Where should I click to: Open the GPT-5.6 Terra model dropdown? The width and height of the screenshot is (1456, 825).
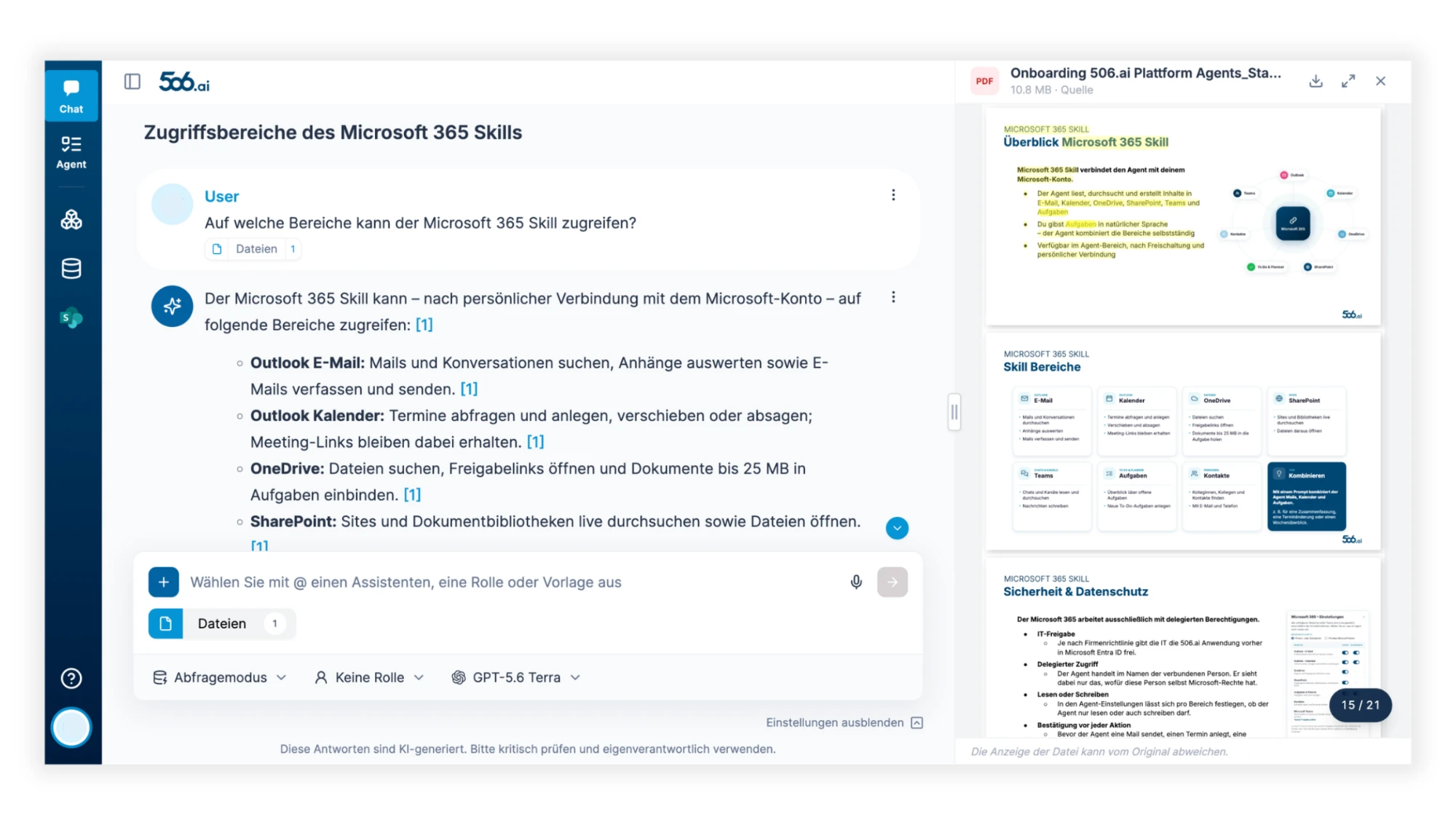click(516, 677)
